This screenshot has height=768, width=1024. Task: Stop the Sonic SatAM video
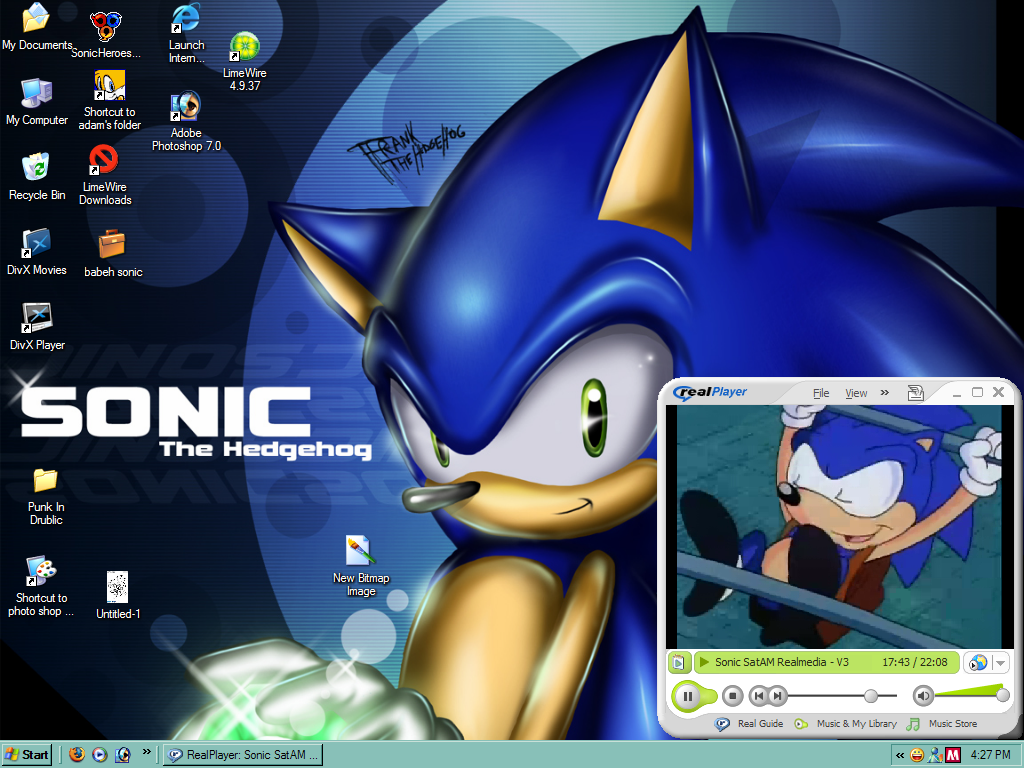[732, 695]
